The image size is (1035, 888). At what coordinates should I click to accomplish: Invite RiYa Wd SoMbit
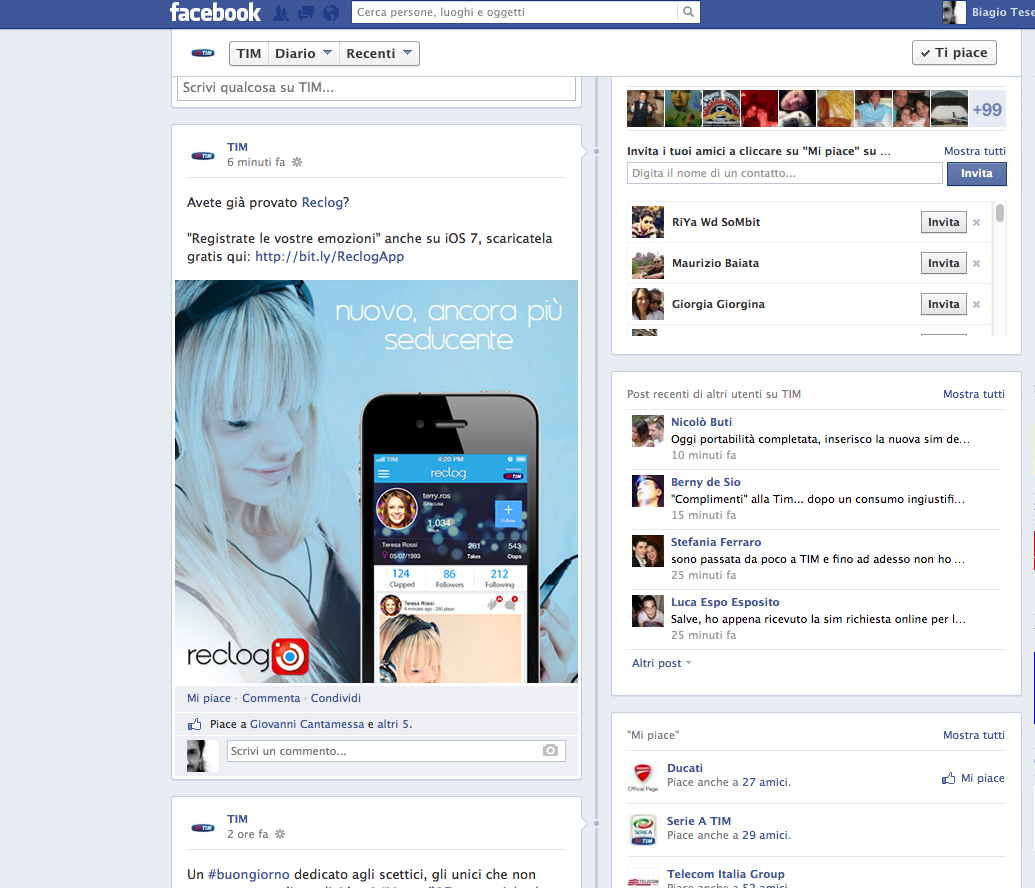point(943,222)
